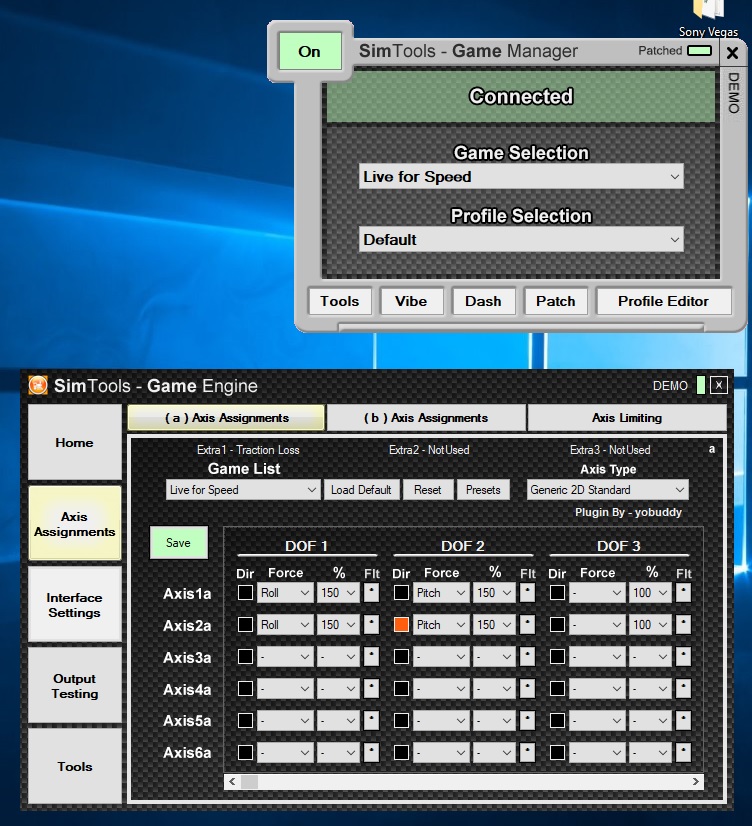The image size is (752, 826).
Task: Switch to (a) Axis Assignments tab
Action: click(226, 418)
